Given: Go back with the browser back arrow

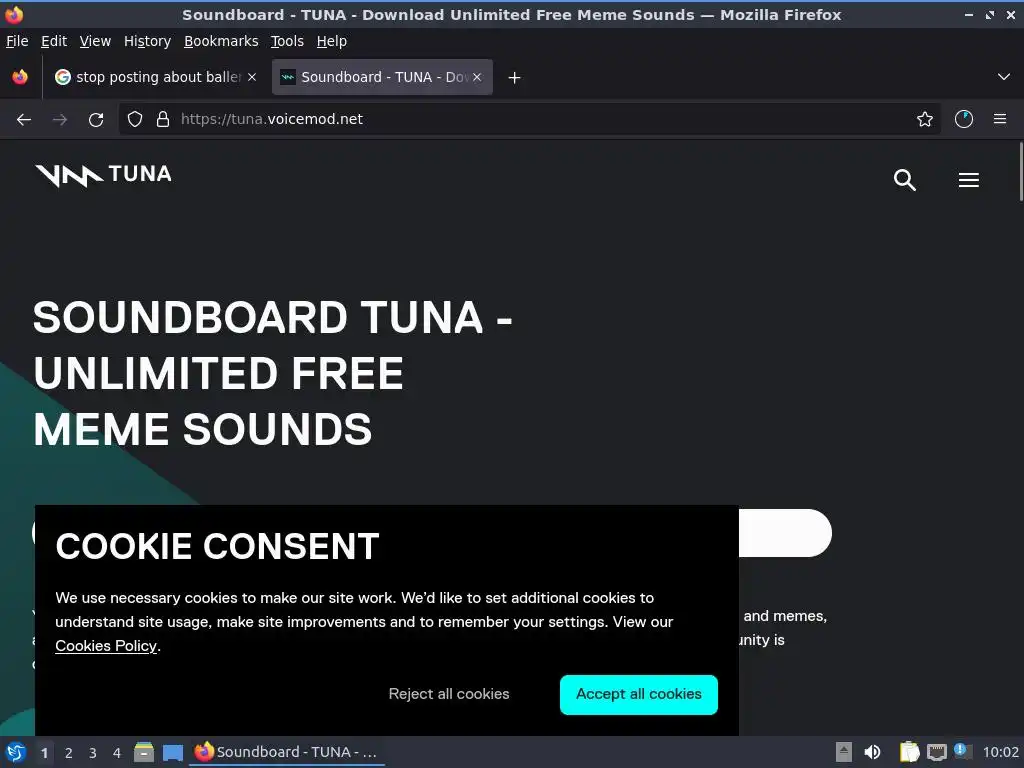Looking at the screenshot, I should [24, 120].
